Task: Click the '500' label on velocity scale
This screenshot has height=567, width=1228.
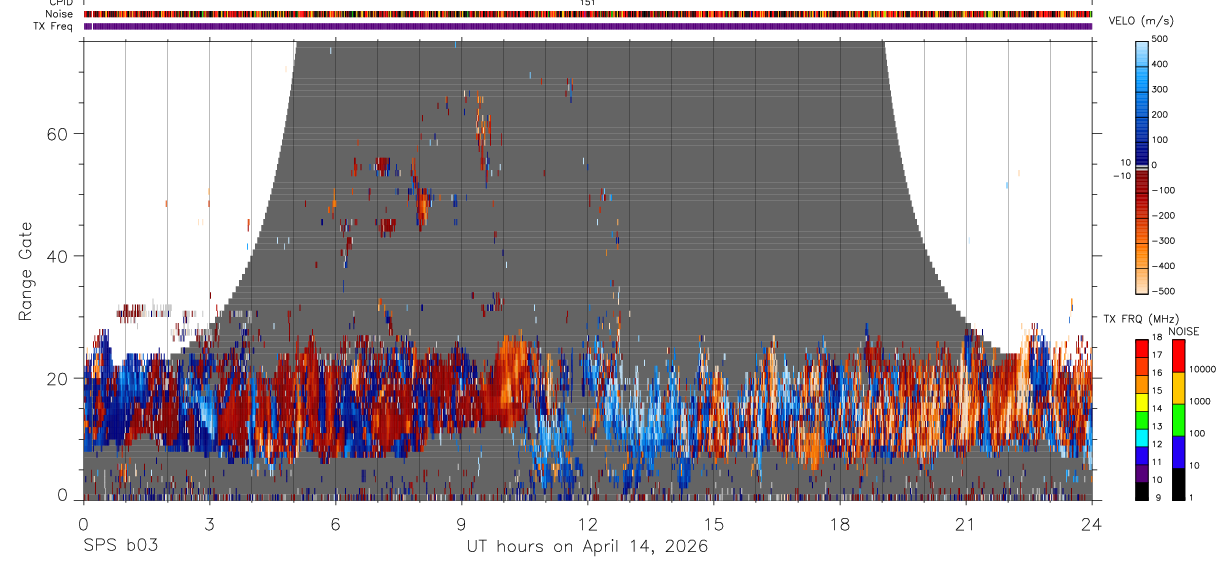Action: [x=1160, y=39]
